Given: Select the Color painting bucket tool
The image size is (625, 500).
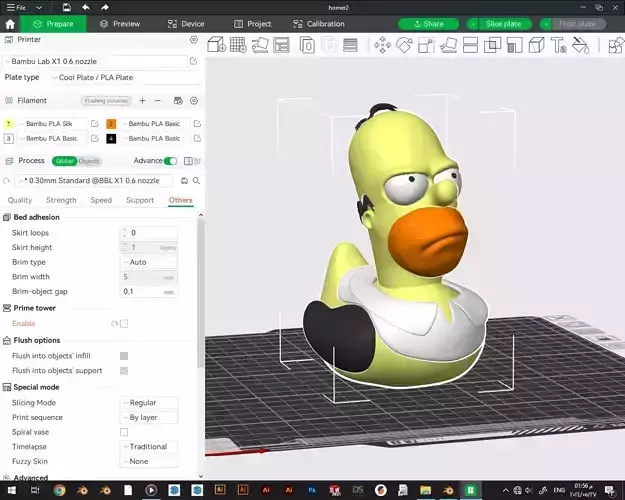Looking at the screenshot, I should click(580, 45).
